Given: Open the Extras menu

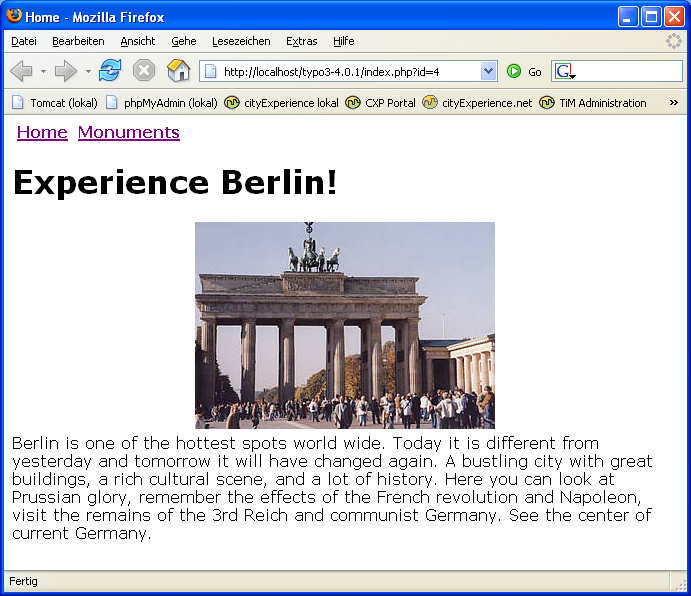Looking at the screenshot, I should tap(301, 41).
